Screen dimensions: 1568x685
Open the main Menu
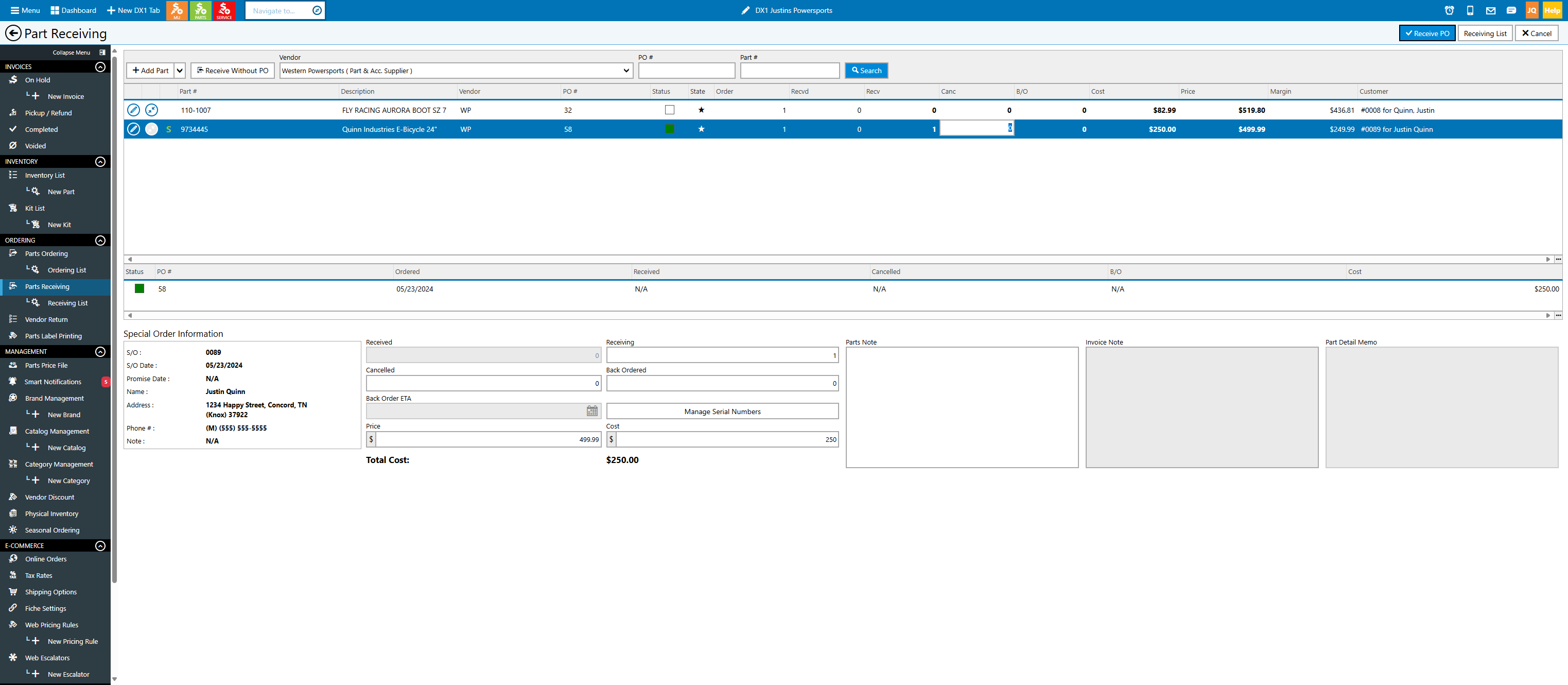tap(25, 10)
